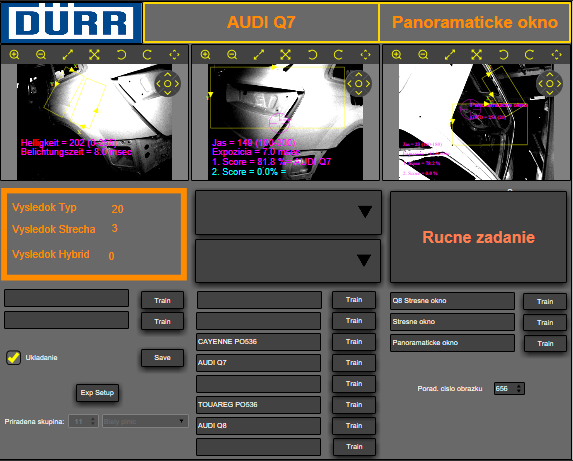Train the Stresne okno pattern
573x461 pixels.
(x=545, y=323)
